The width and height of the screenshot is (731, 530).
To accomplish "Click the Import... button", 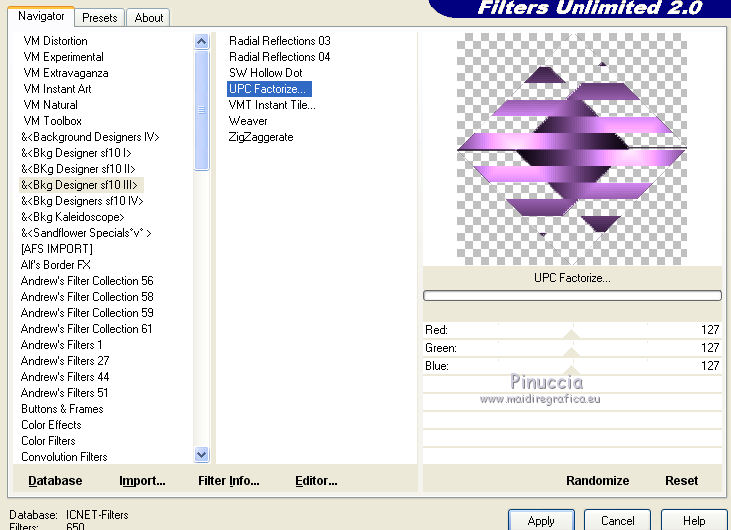I will click(x=142, y=481).
